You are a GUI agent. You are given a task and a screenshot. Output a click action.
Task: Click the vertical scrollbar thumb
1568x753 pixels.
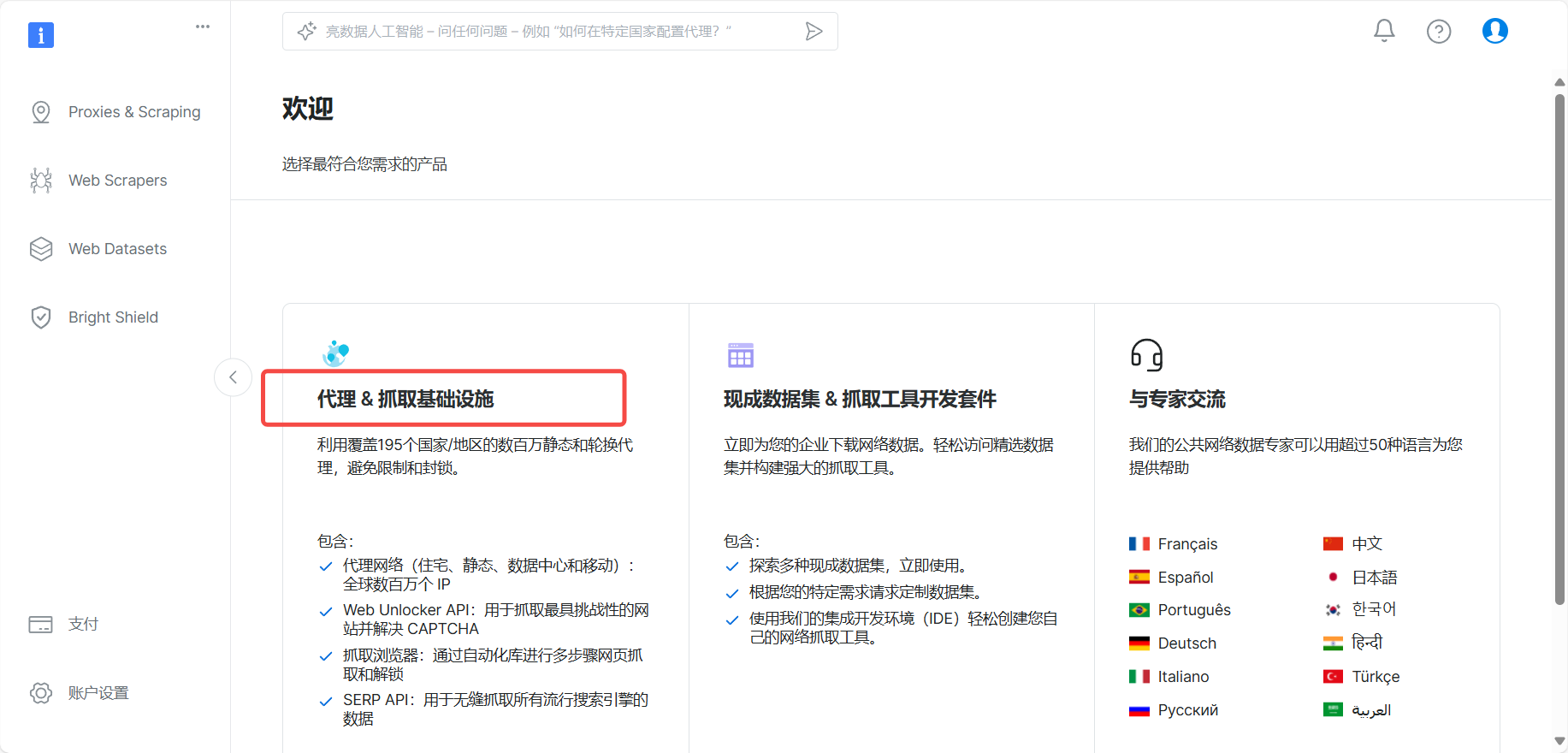click(x=1559, y=349)
